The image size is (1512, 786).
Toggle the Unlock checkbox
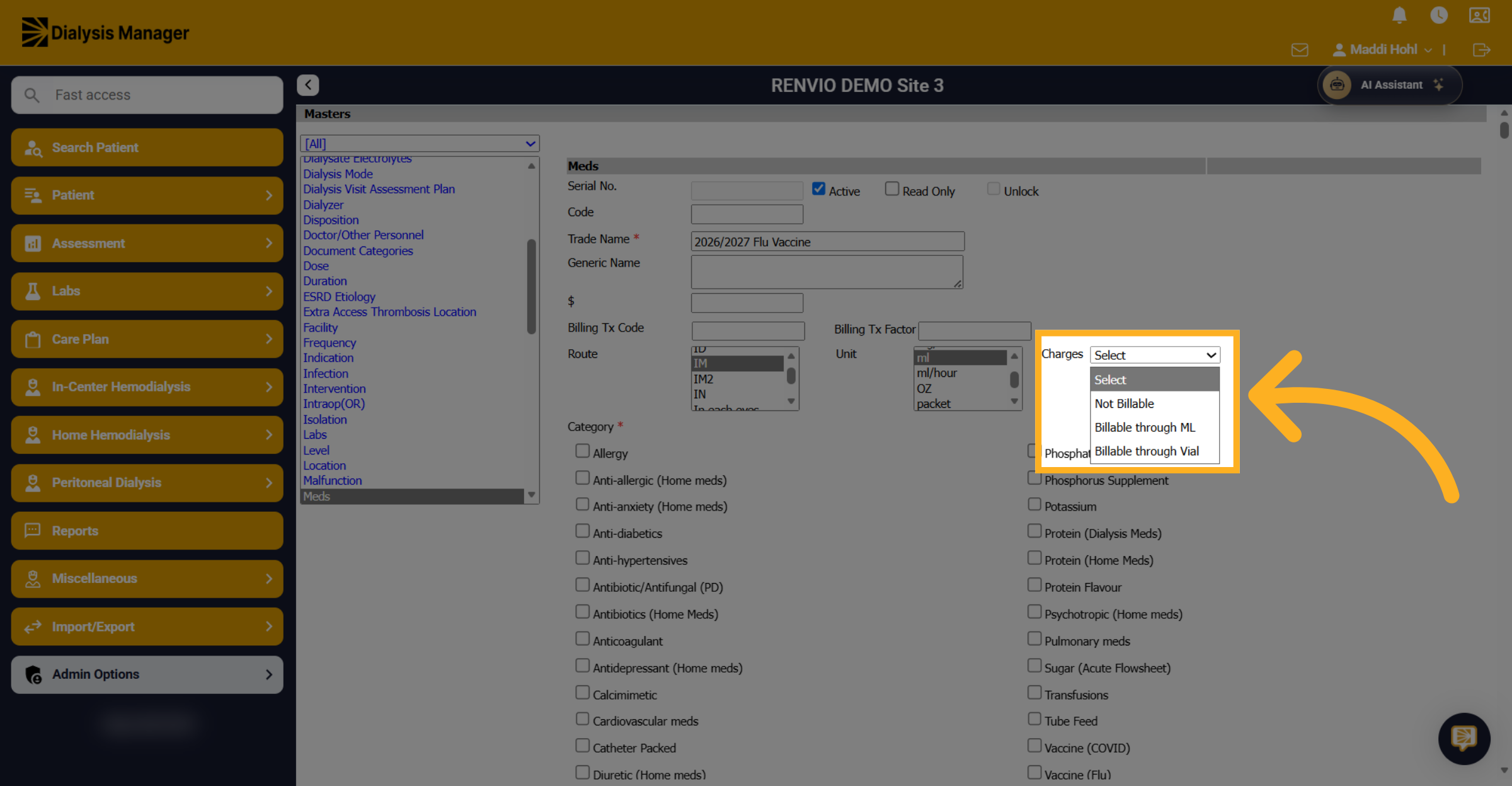994,189
